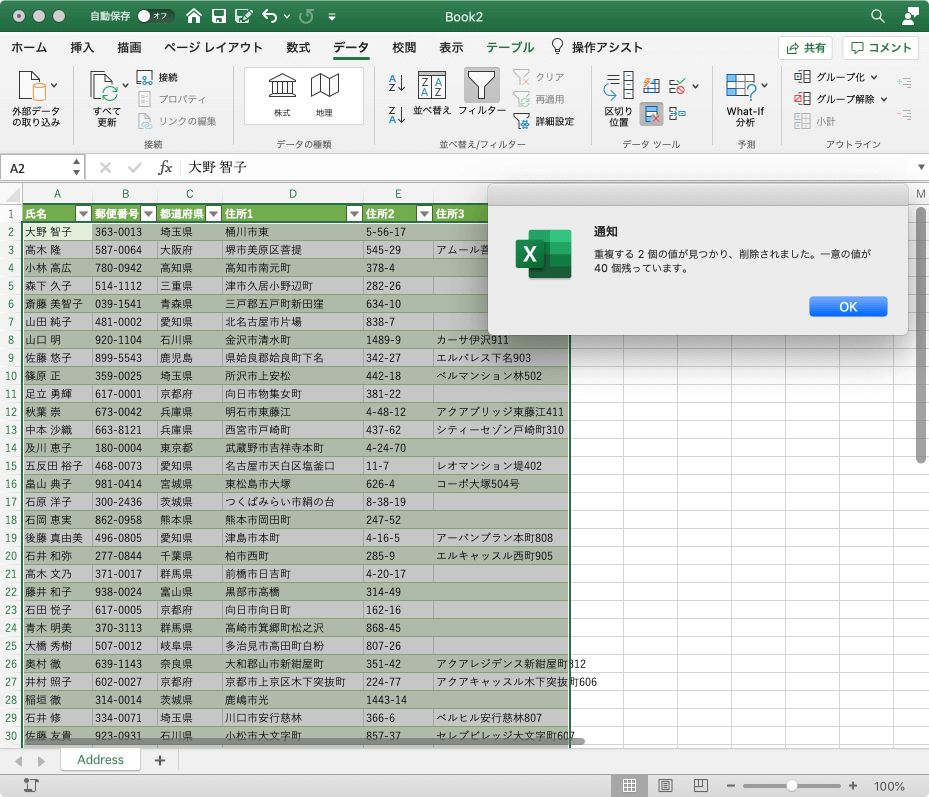Screen dimensions: 929x797
Task: Open the 住所2 column filter dropdown
Action: (424, 214)
